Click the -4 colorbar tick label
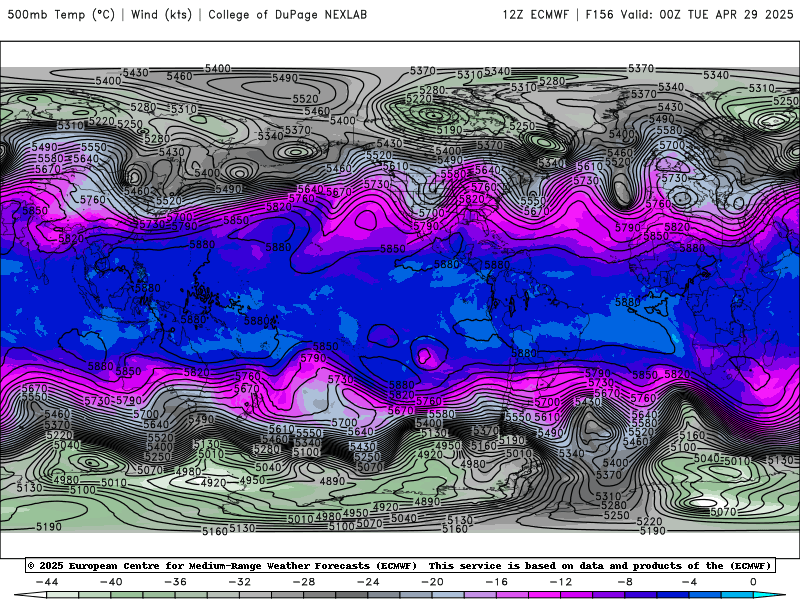The width and height of the screenshot is (800, 600). point(689,582)
